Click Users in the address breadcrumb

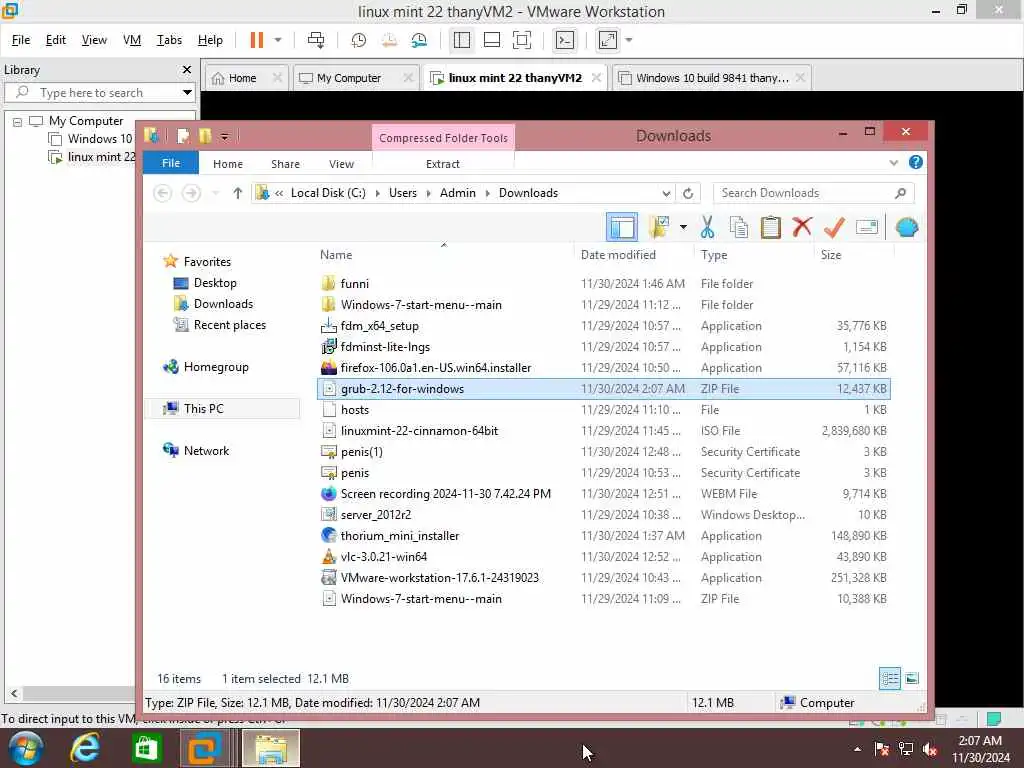click(403, 193)
